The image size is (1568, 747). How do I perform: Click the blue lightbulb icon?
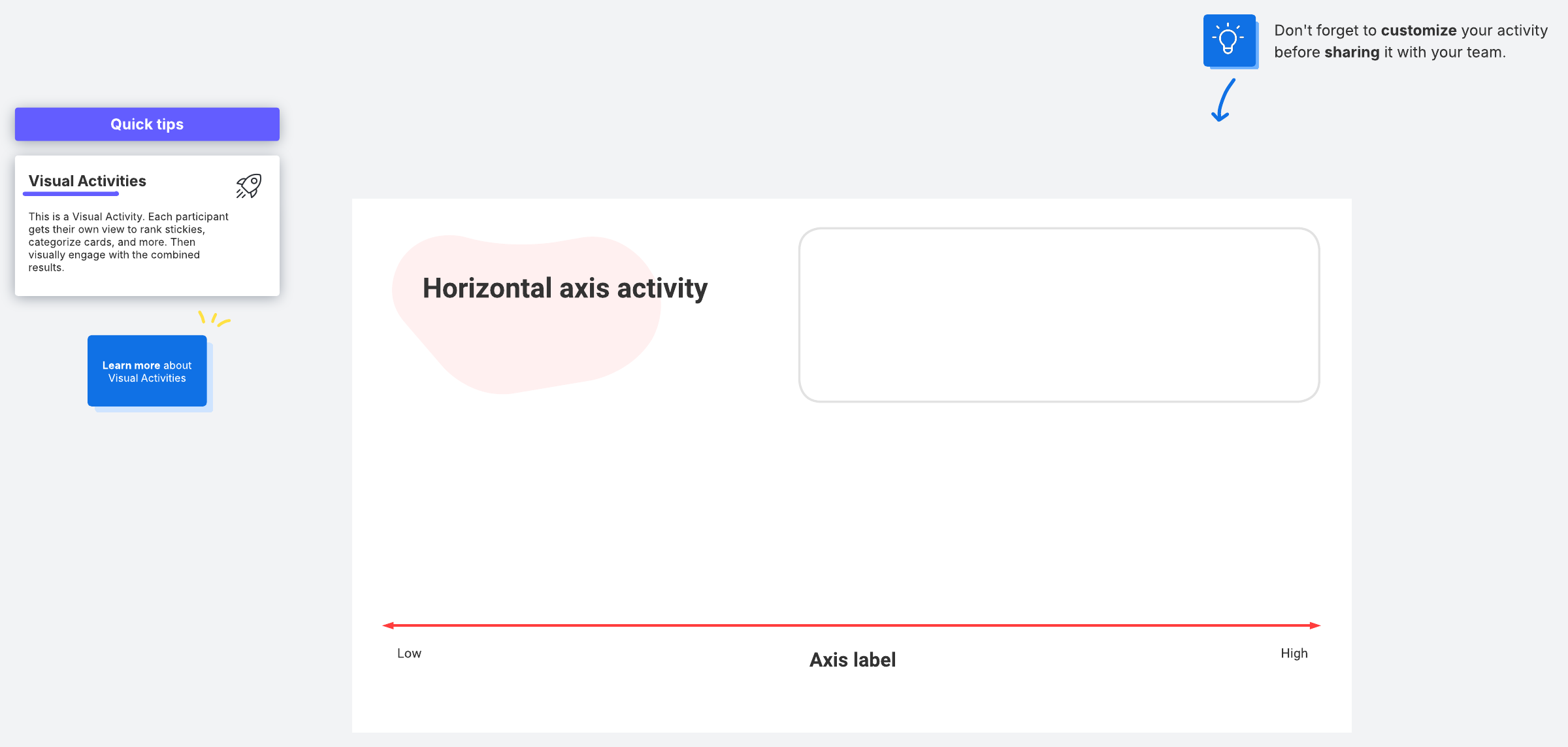(x=1229, y=40)
